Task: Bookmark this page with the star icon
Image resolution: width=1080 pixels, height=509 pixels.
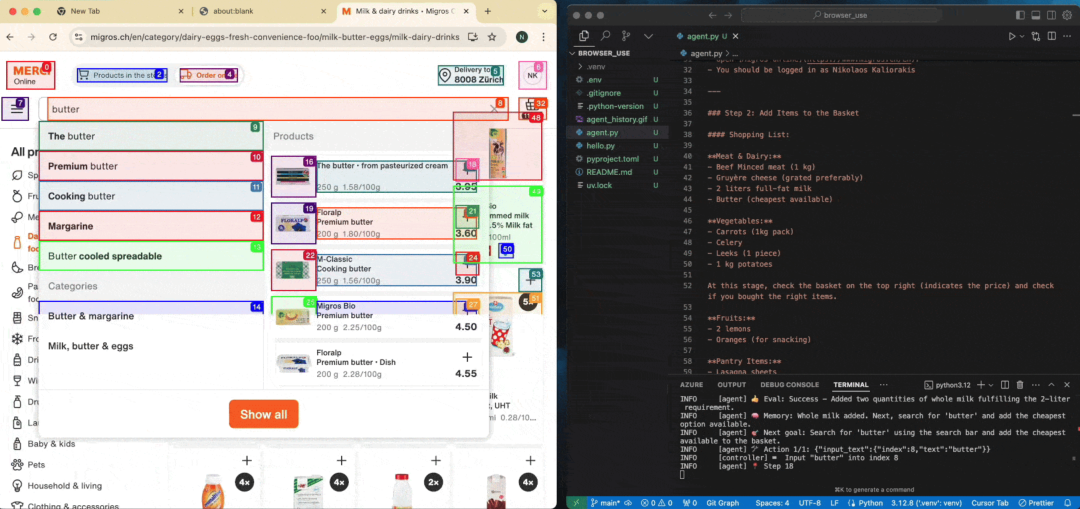Action: pos(492,37)
